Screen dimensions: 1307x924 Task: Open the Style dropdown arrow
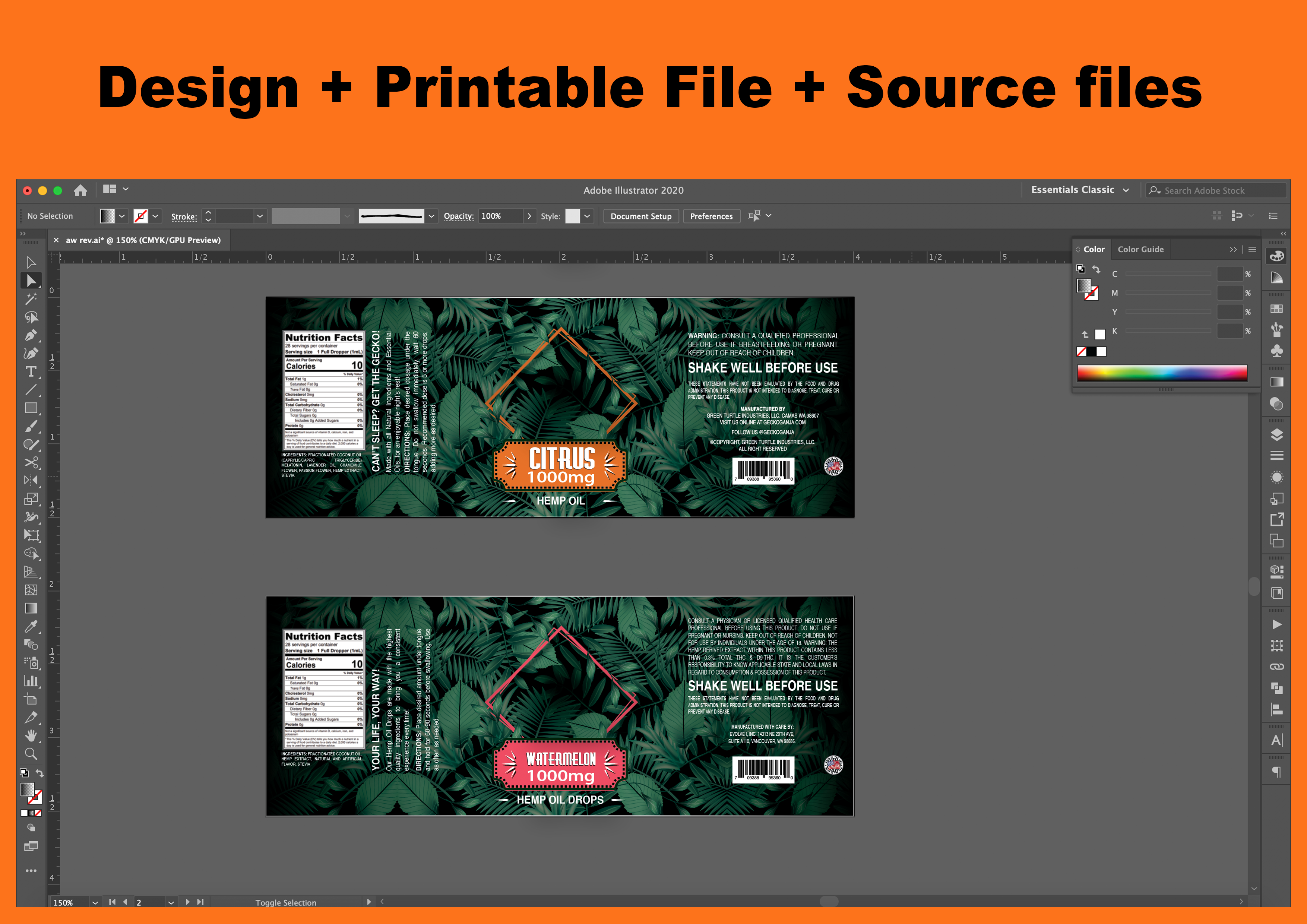coord(587,216)
